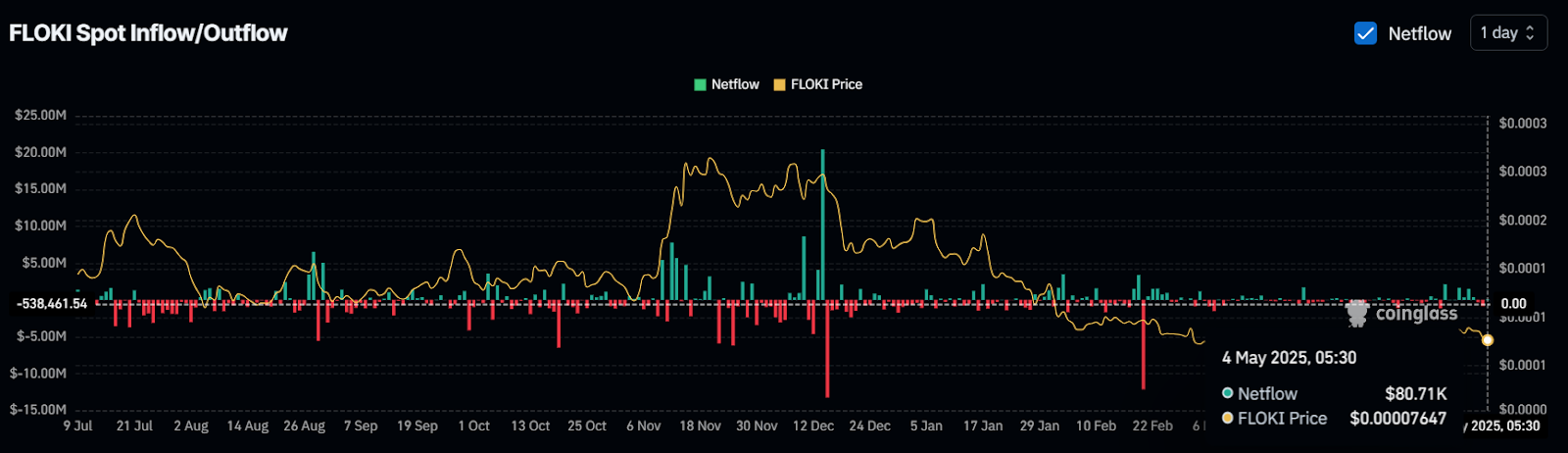Toggle the yellow FLOKI Price legend swatch
This screenshot has width=1568, height=453.
pos(779,84)
